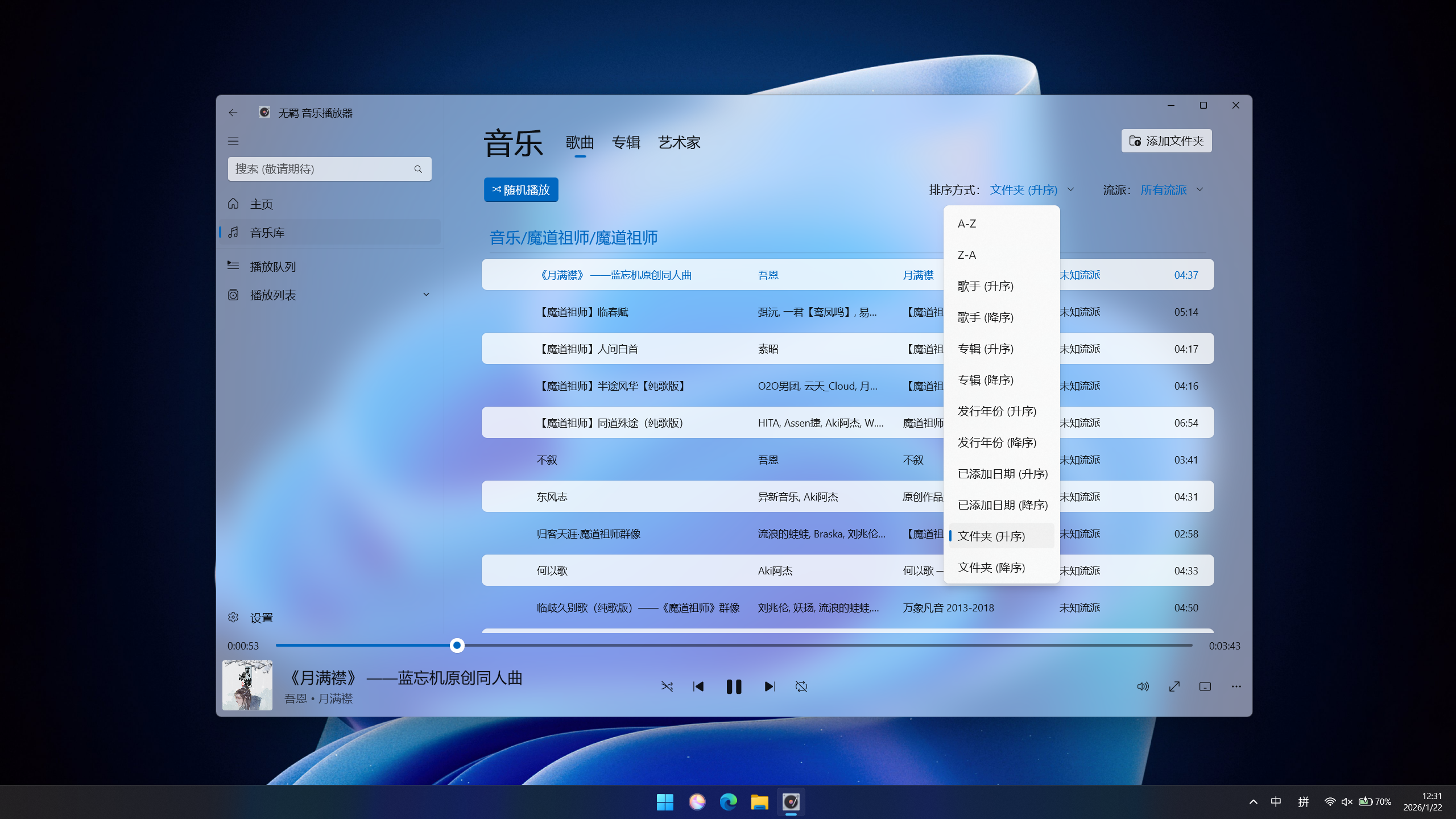Sort by 发行年份 (升序)
Screen dimensions: 1456x819
(1002, 411)
